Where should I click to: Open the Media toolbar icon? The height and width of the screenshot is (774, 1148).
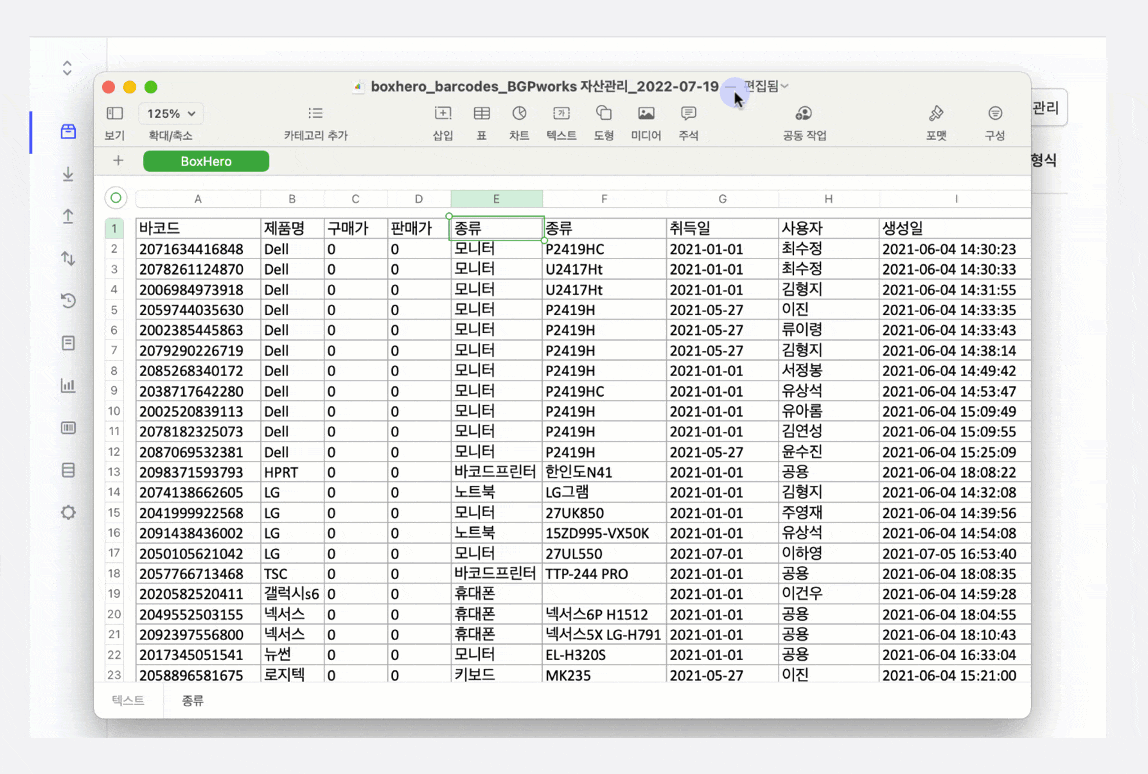646,113
